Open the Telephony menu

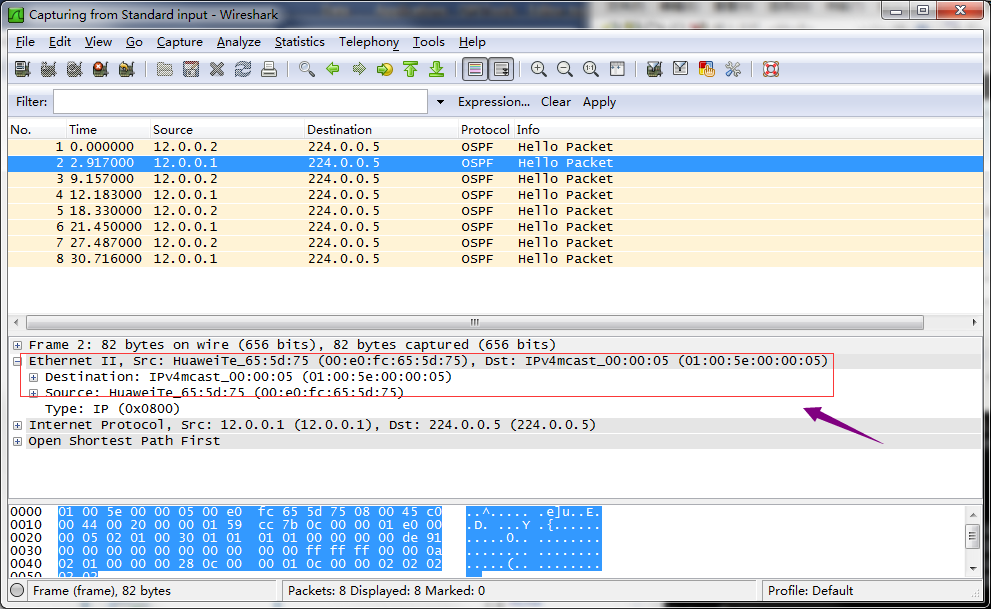point(369,42)
